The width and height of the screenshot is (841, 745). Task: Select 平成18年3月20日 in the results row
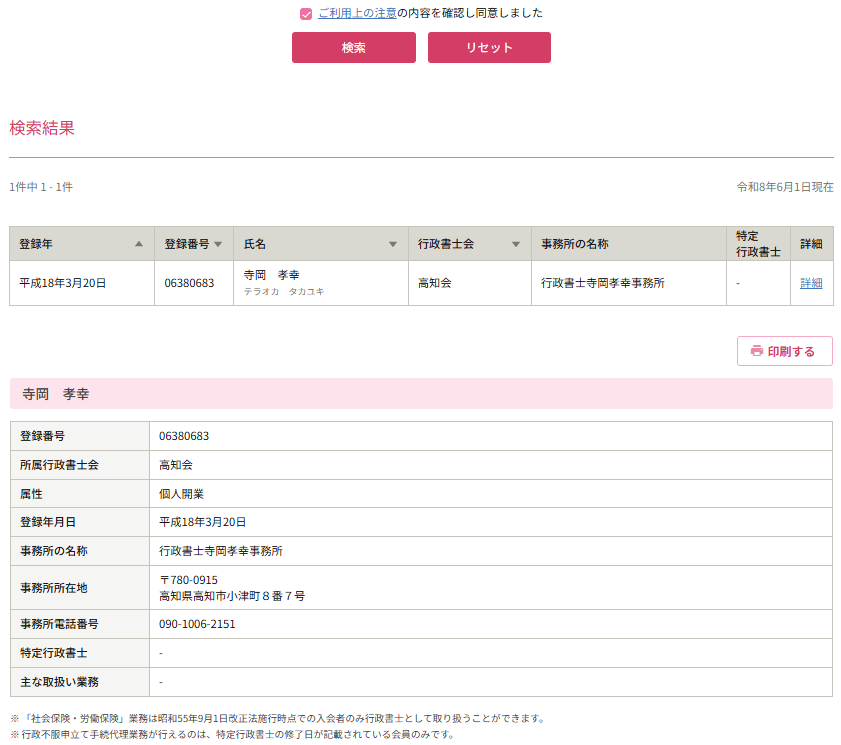tap(63, 283)
